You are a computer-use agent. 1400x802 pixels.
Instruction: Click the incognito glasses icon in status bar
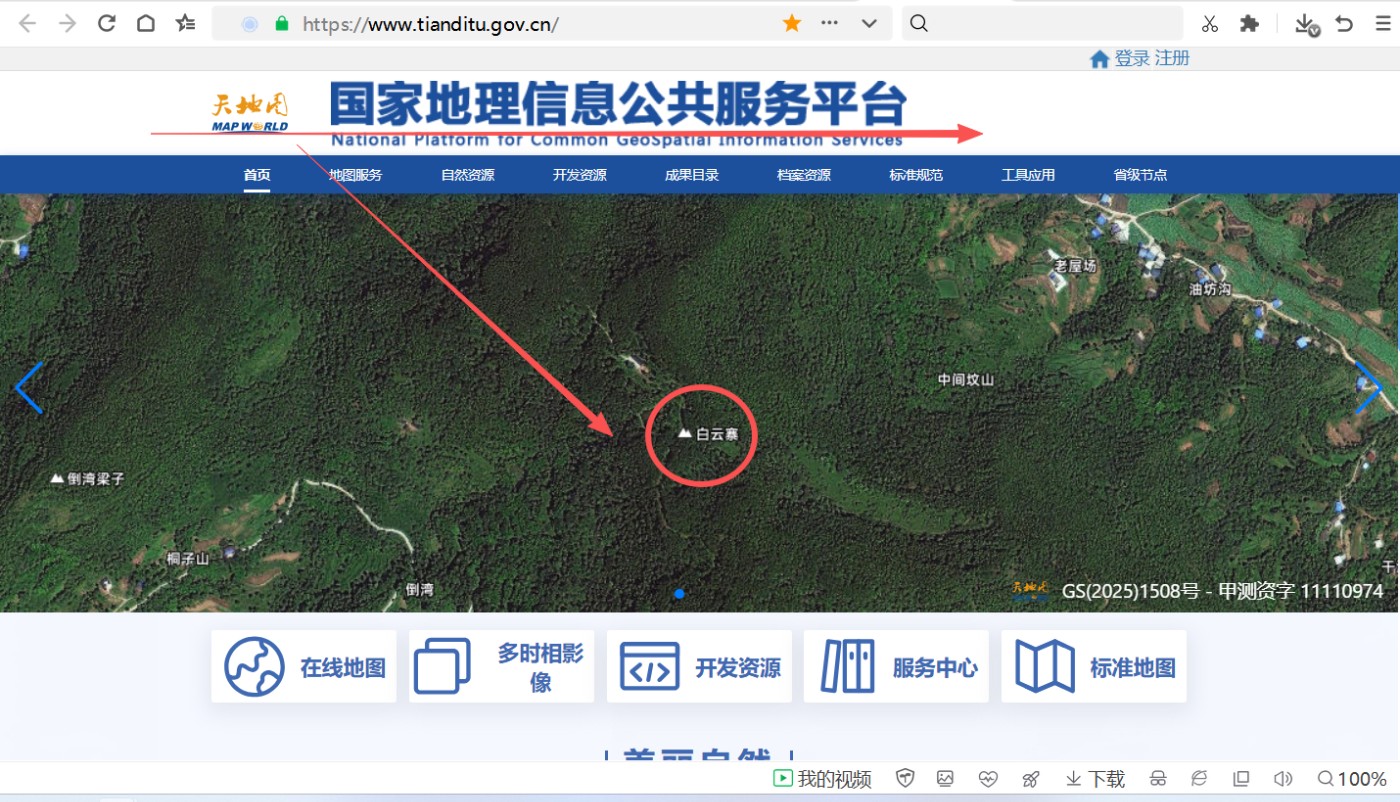click(1158, 779)
